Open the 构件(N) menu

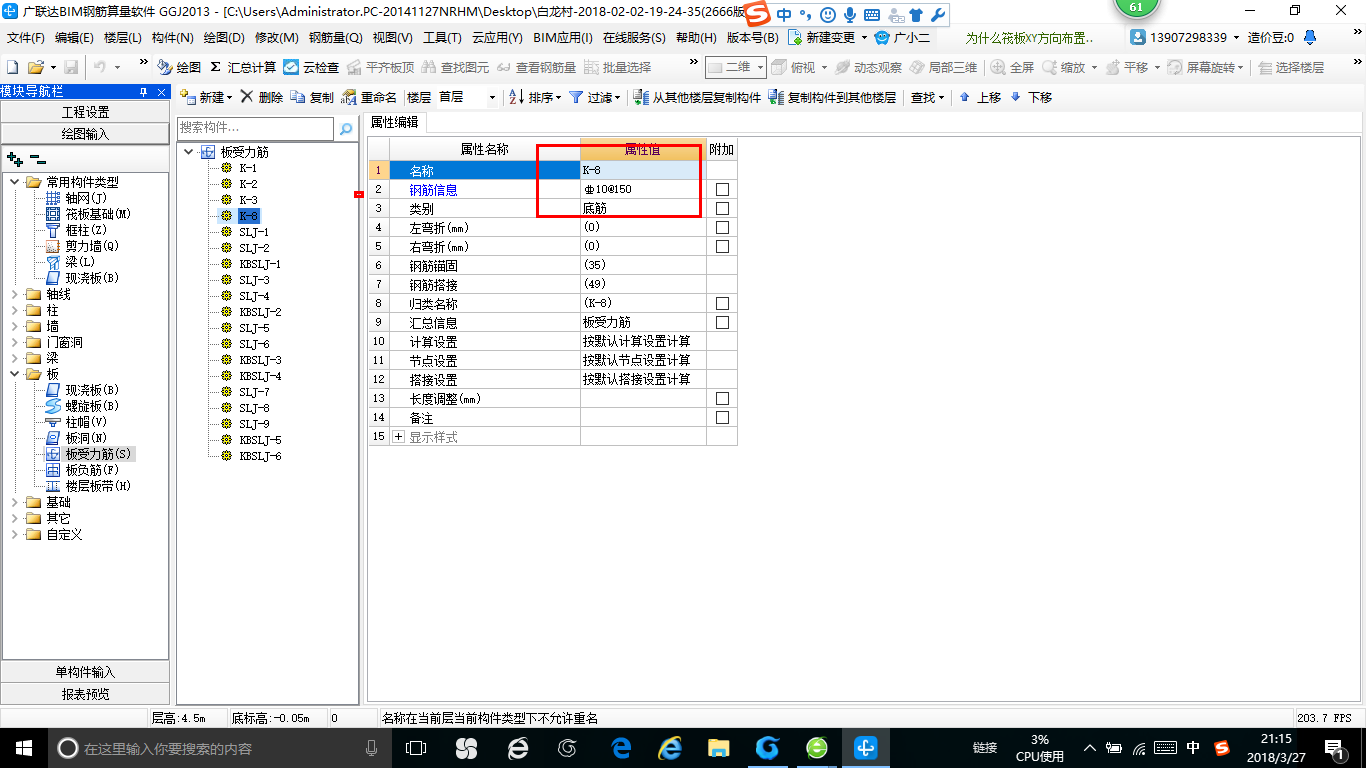tap(172, 38)
